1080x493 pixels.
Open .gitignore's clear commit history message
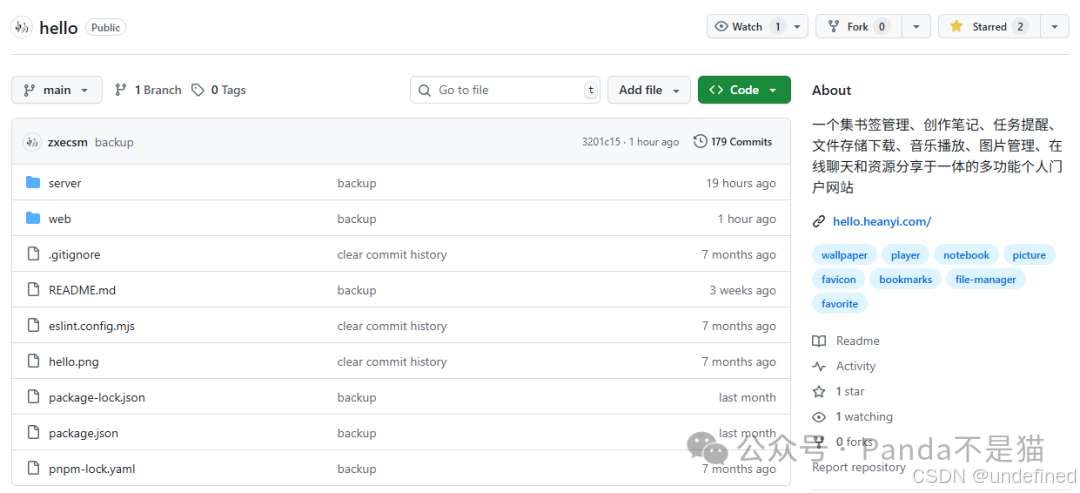click(x=392, y=255)
